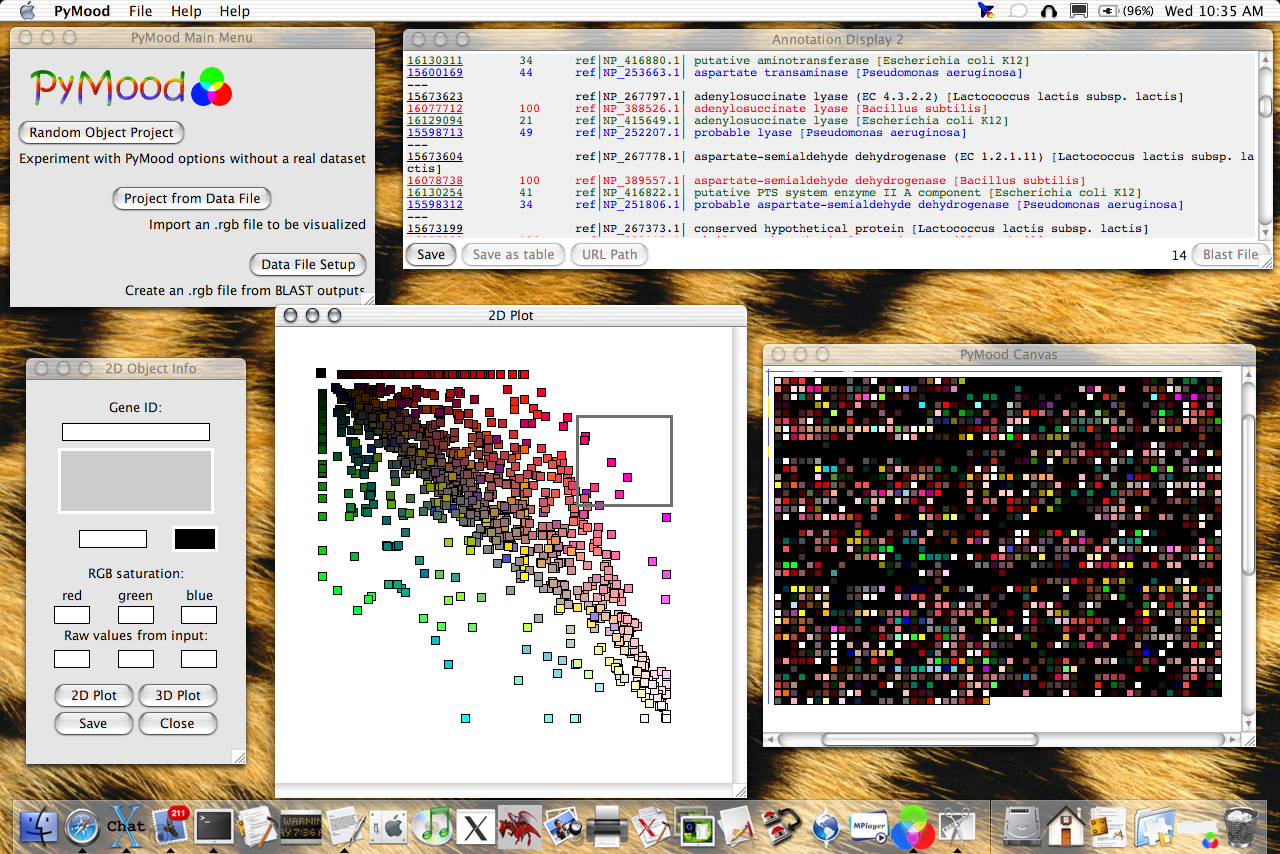1280x854 pixels.
Task: Click the Gene ID input field
Action: pos(136,432)
